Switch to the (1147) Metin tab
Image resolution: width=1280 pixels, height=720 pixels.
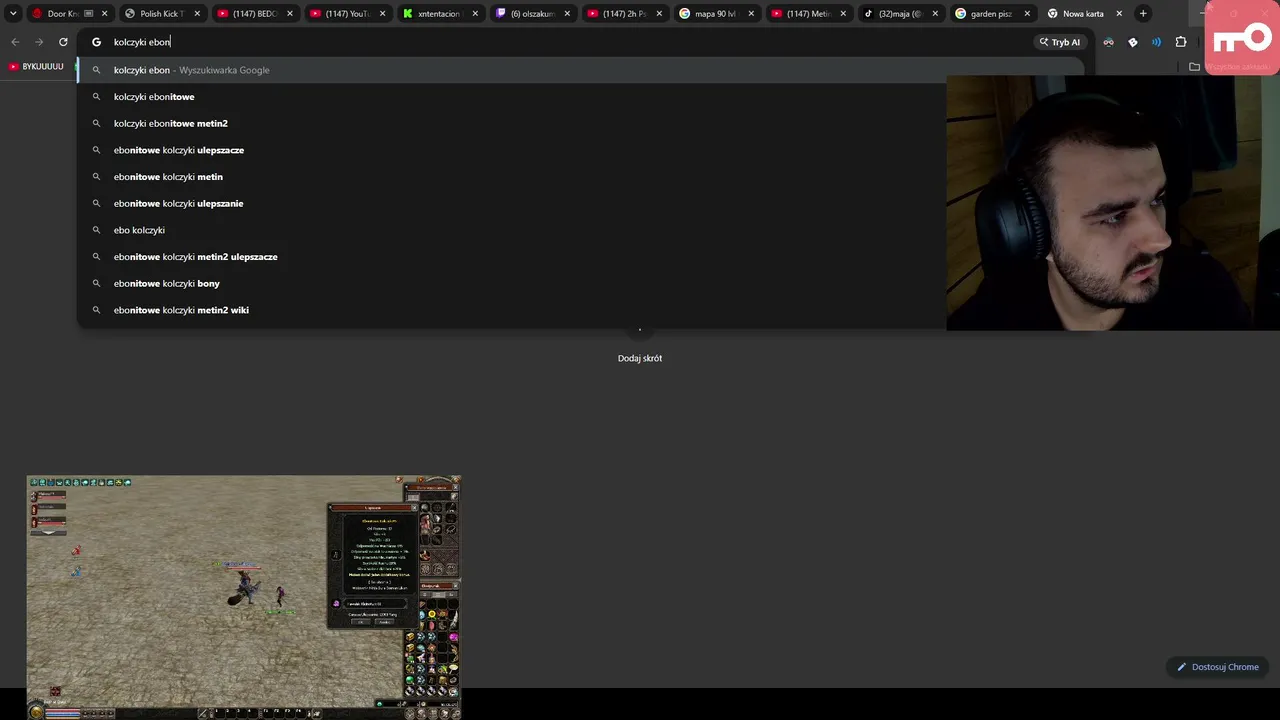point(807,13)
